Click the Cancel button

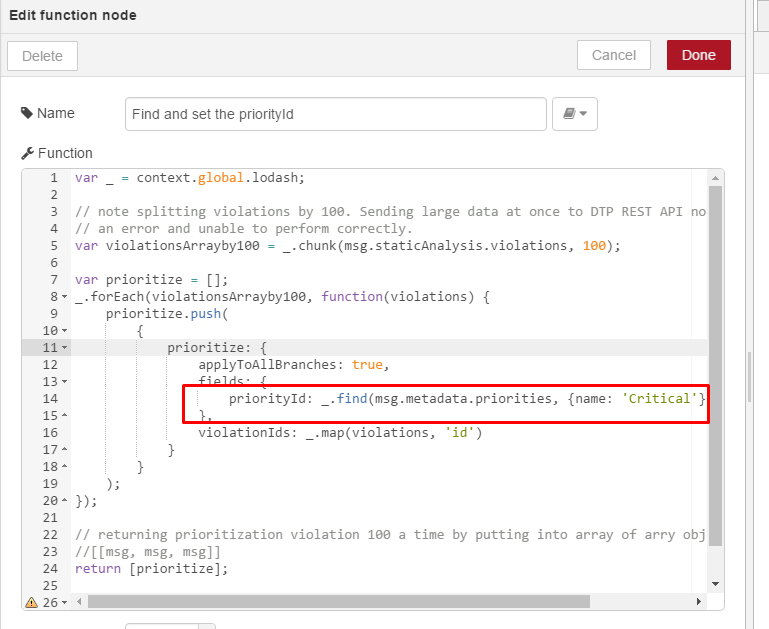(614, 55)
